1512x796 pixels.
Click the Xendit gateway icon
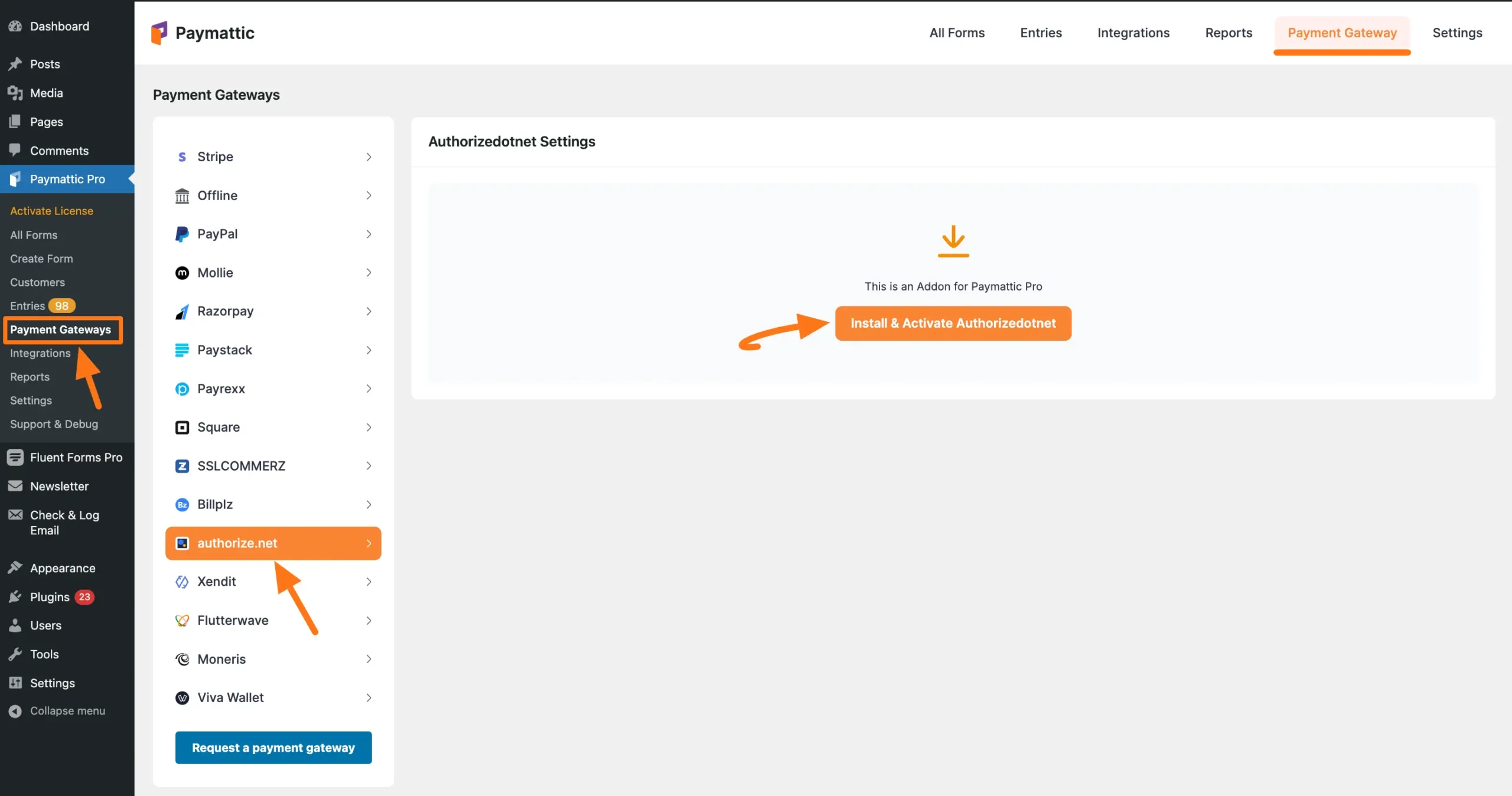tap(182, 582)
